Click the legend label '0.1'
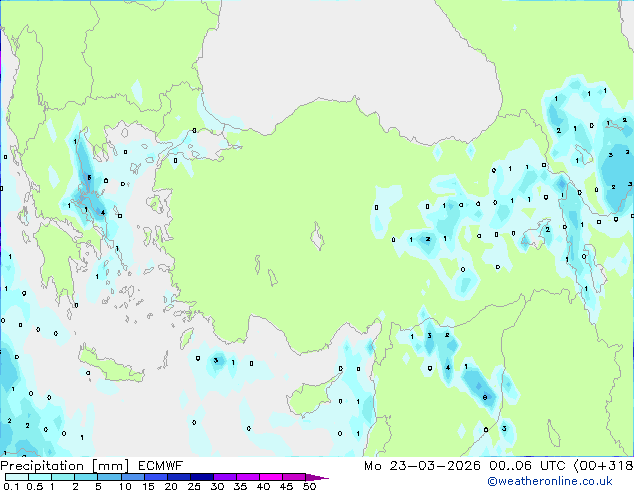Image resolution: width=634 pixels, height=490 pixels. (x=11, y=486)
